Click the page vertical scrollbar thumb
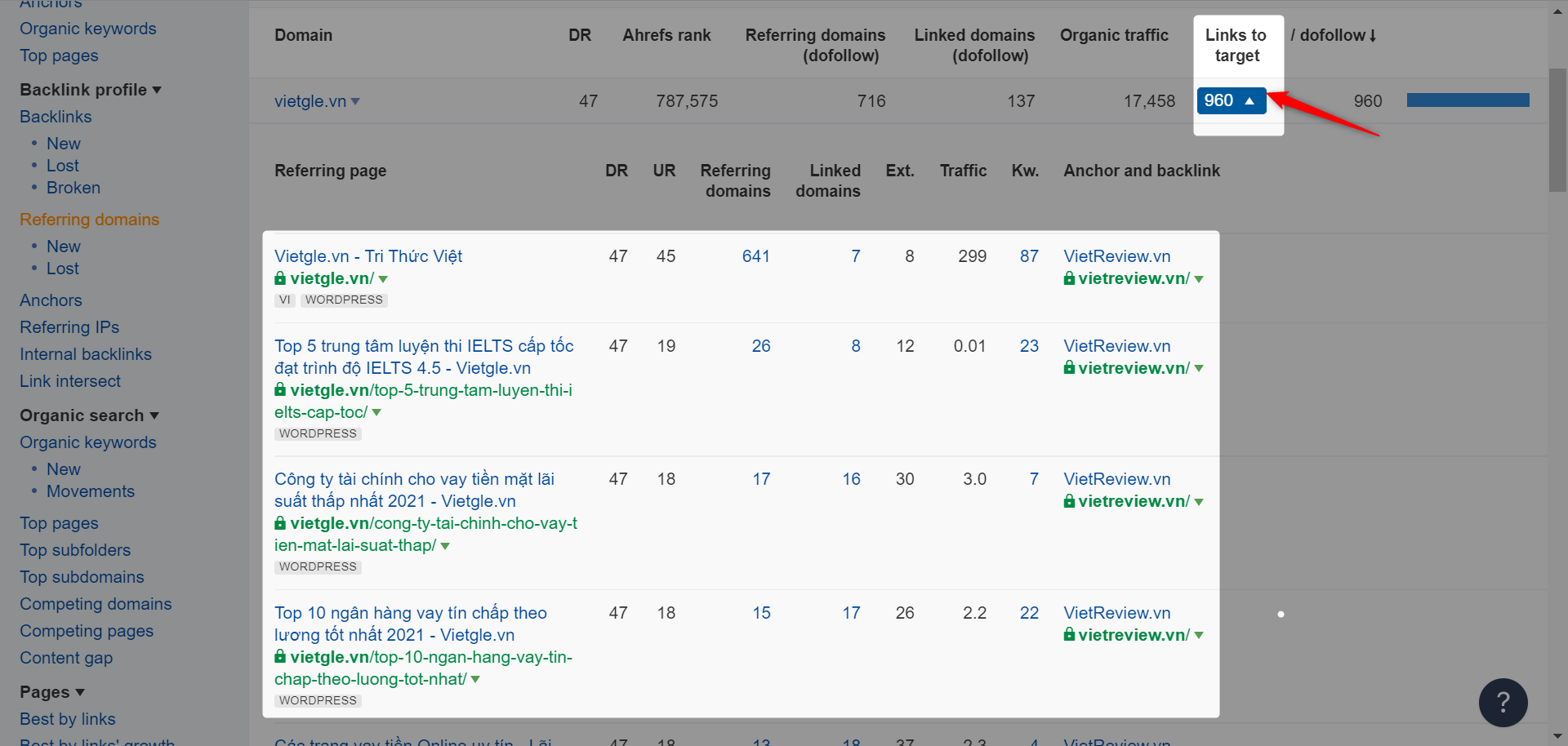Viewport: 1568px width, 746px height. pos(1557,131)
